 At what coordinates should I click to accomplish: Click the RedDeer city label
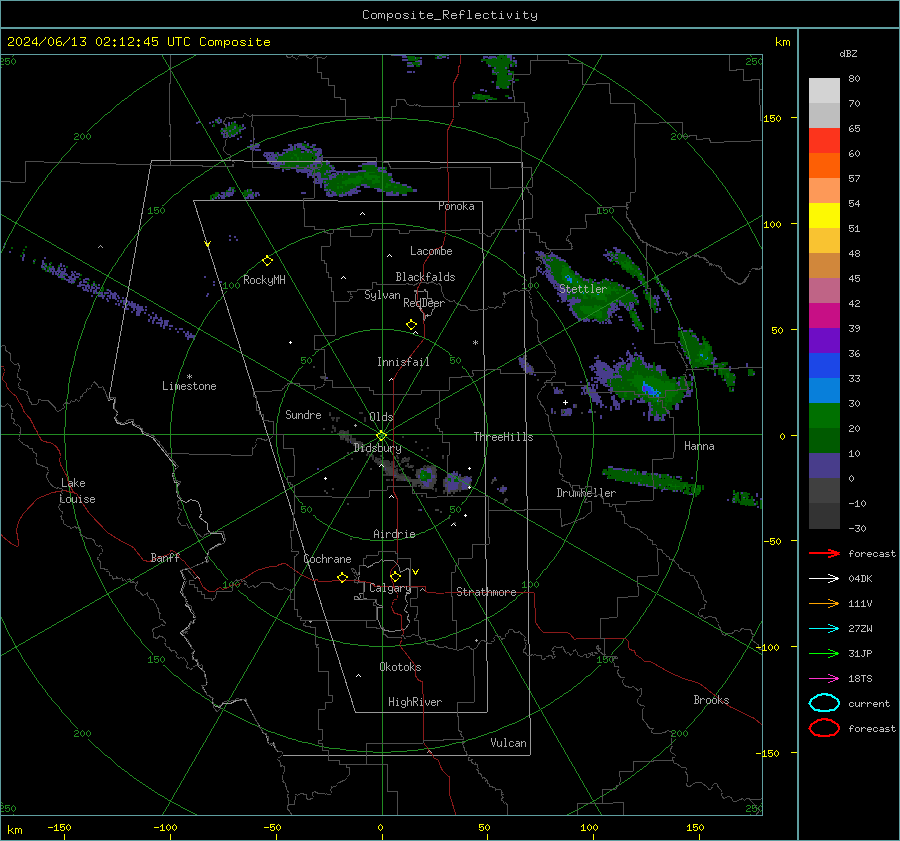(x=424, y=303)
